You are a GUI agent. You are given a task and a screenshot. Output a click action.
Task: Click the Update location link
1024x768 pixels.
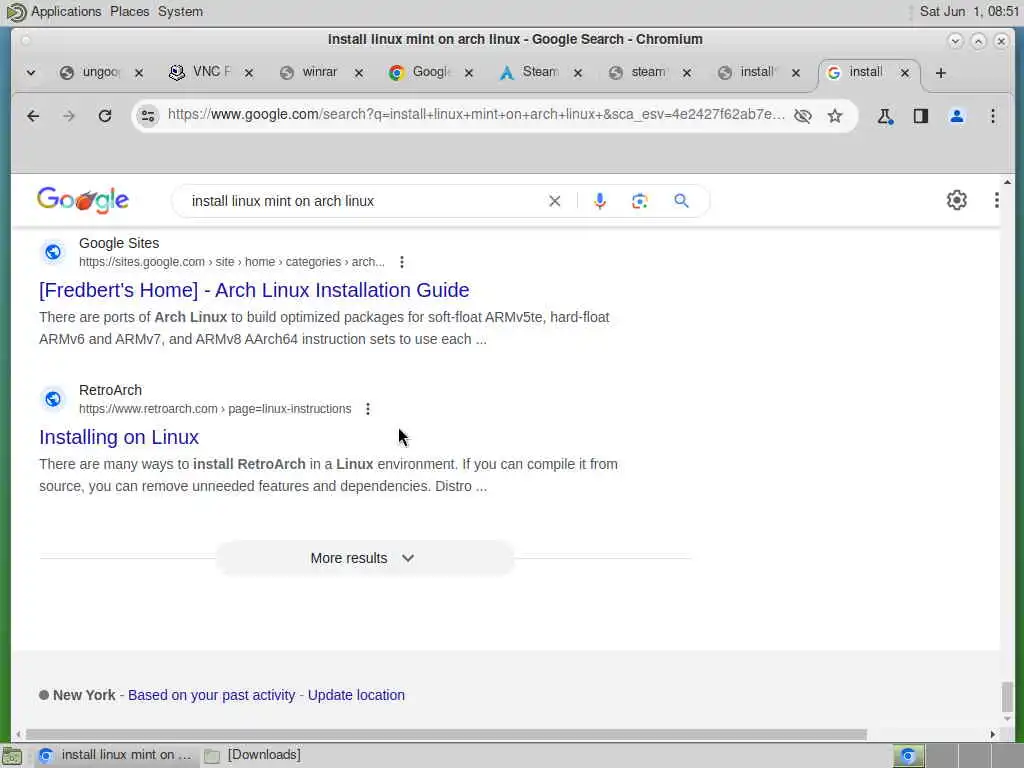(356, 695)
